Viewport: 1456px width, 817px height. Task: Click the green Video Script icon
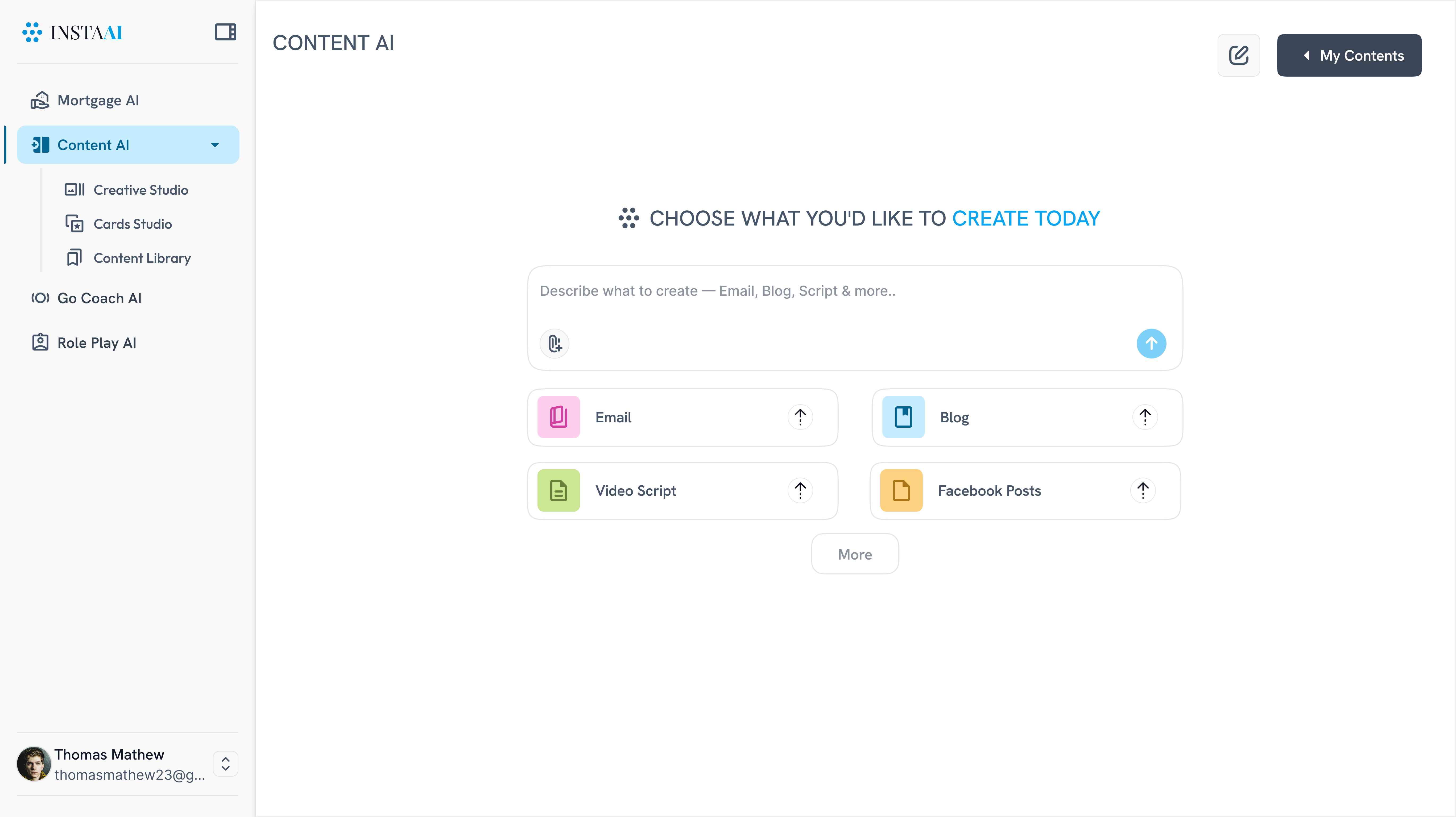559,490
